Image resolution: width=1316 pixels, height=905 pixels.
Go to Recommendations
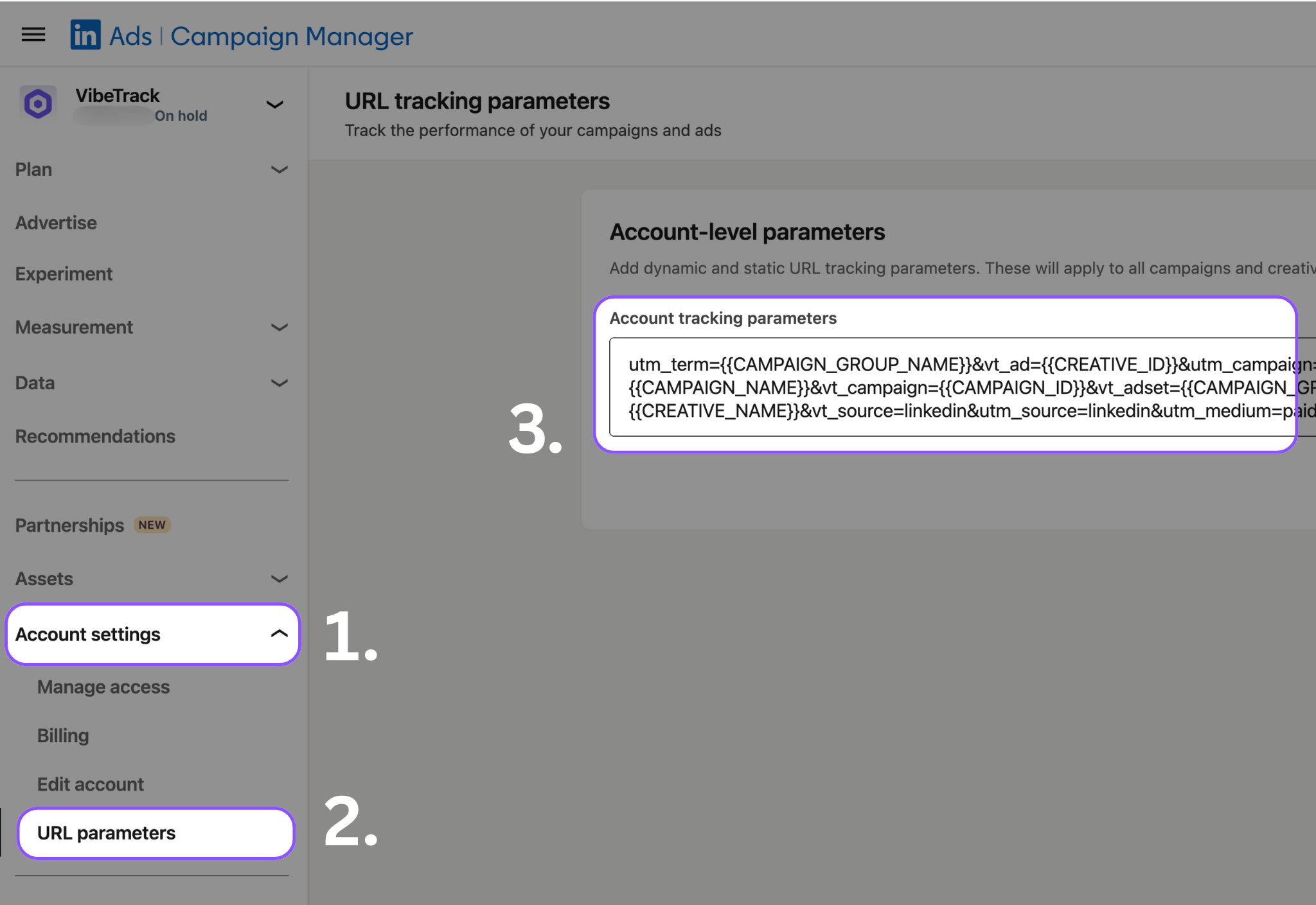[x=95, y=437]
